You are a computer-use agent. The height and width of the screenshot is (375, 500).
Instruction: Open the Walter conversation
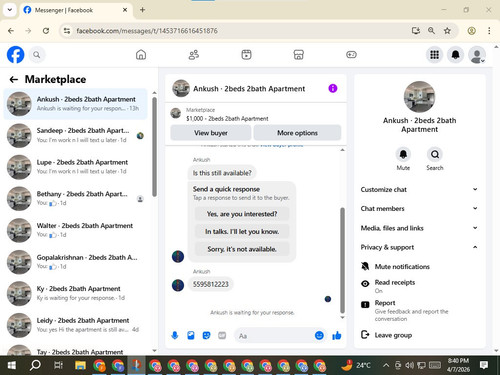[75, 230]
